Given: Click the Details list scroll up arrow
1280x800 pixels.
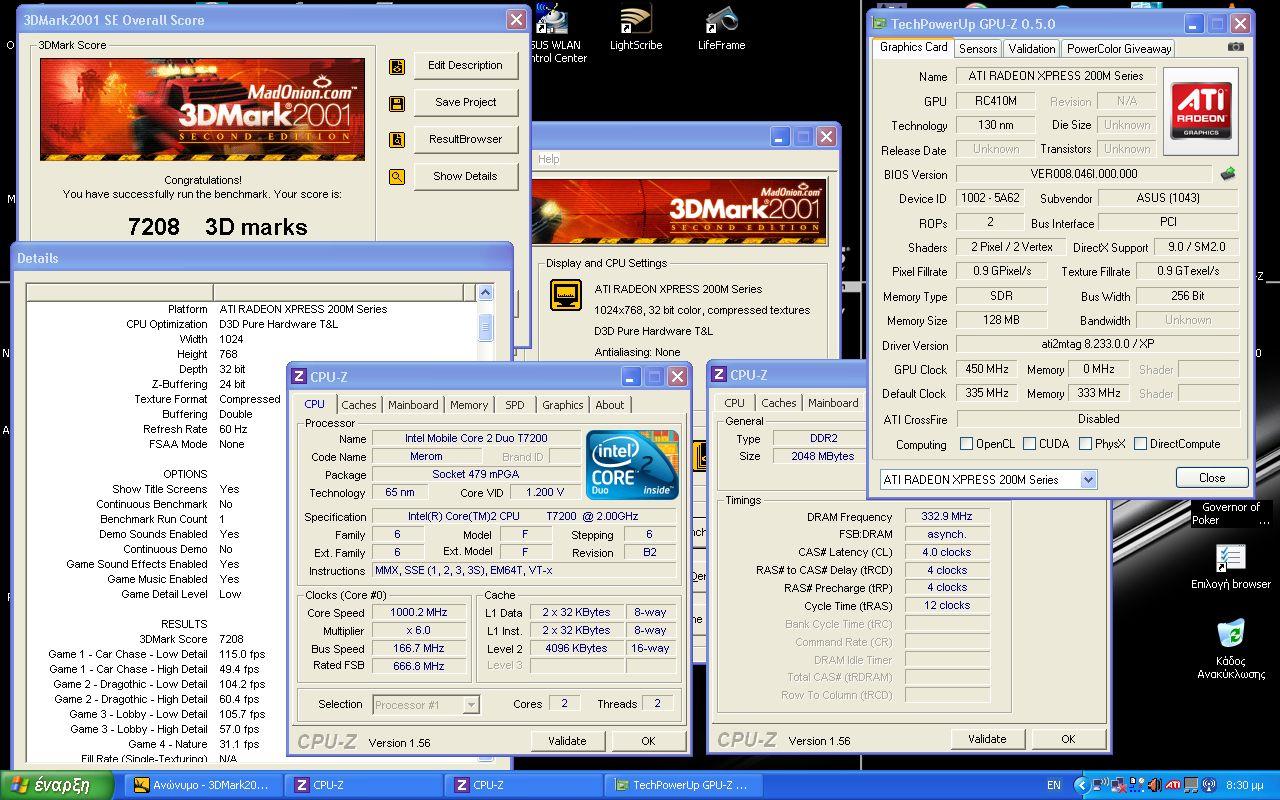Looking at the screenshot, I should pyautogui.click(x=485, y=293).
